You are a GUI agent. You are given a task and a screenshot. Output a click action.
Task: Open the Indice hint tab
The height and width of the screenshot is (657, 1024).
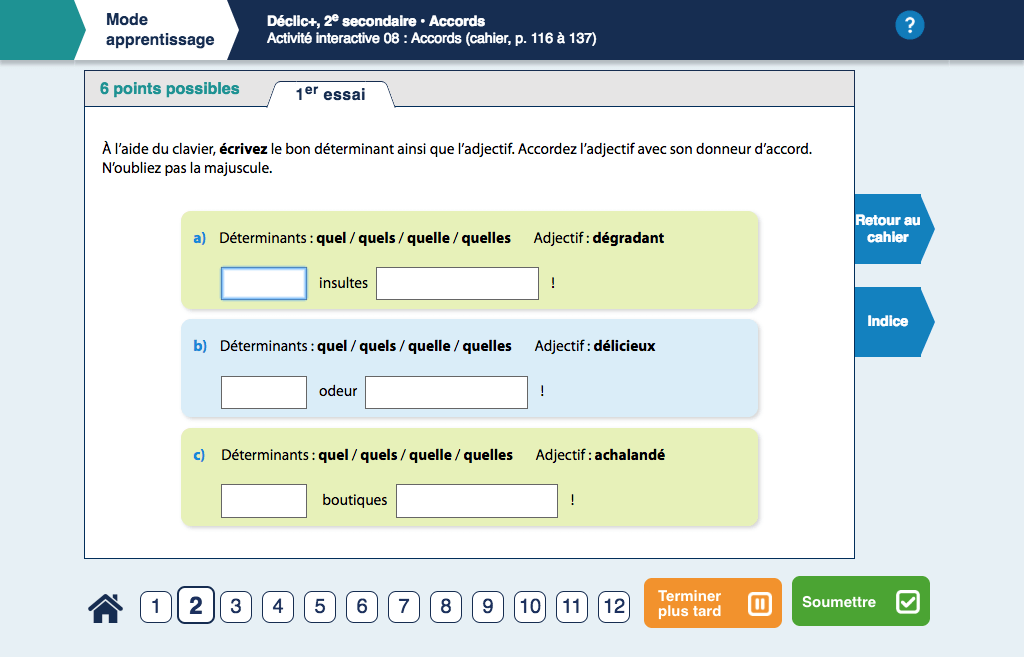pyautogui.click(x=893, y=321)
